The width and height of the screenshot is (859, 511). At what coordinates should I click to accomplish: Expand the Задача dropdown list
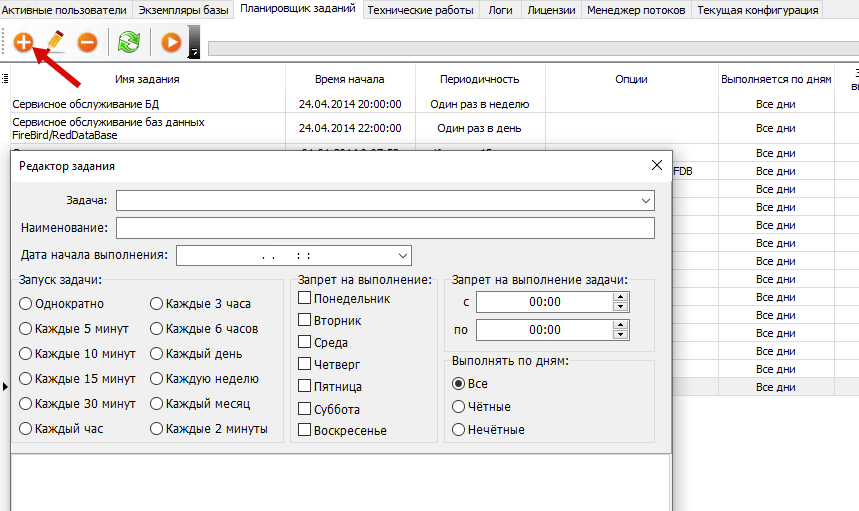[x=646, y=200]
